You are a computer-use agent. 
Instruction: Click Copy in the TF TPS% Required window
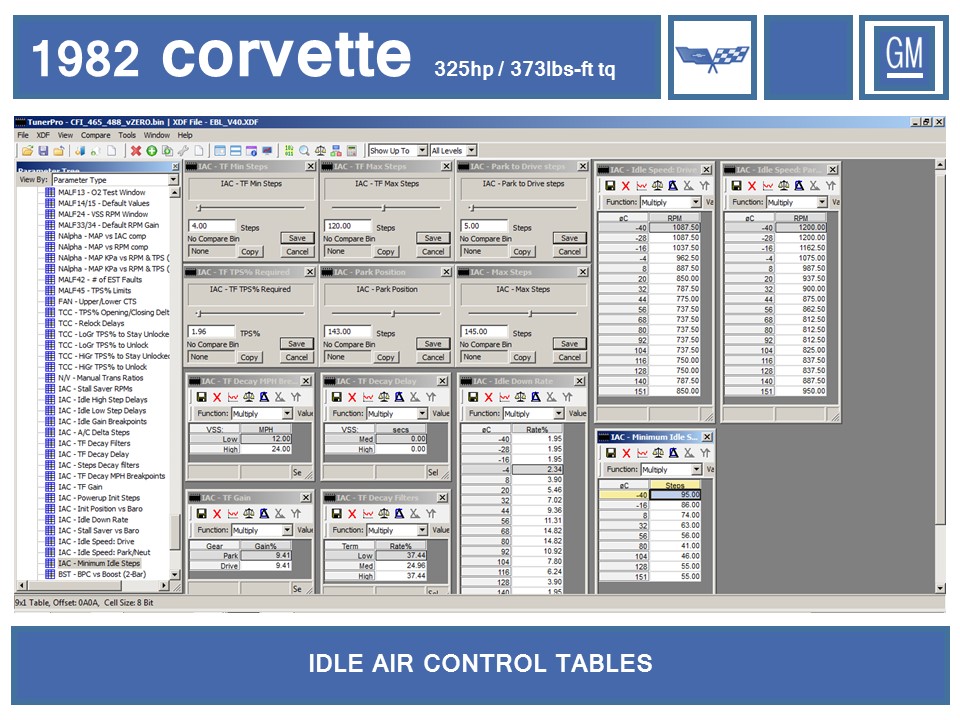pos(249,358)
